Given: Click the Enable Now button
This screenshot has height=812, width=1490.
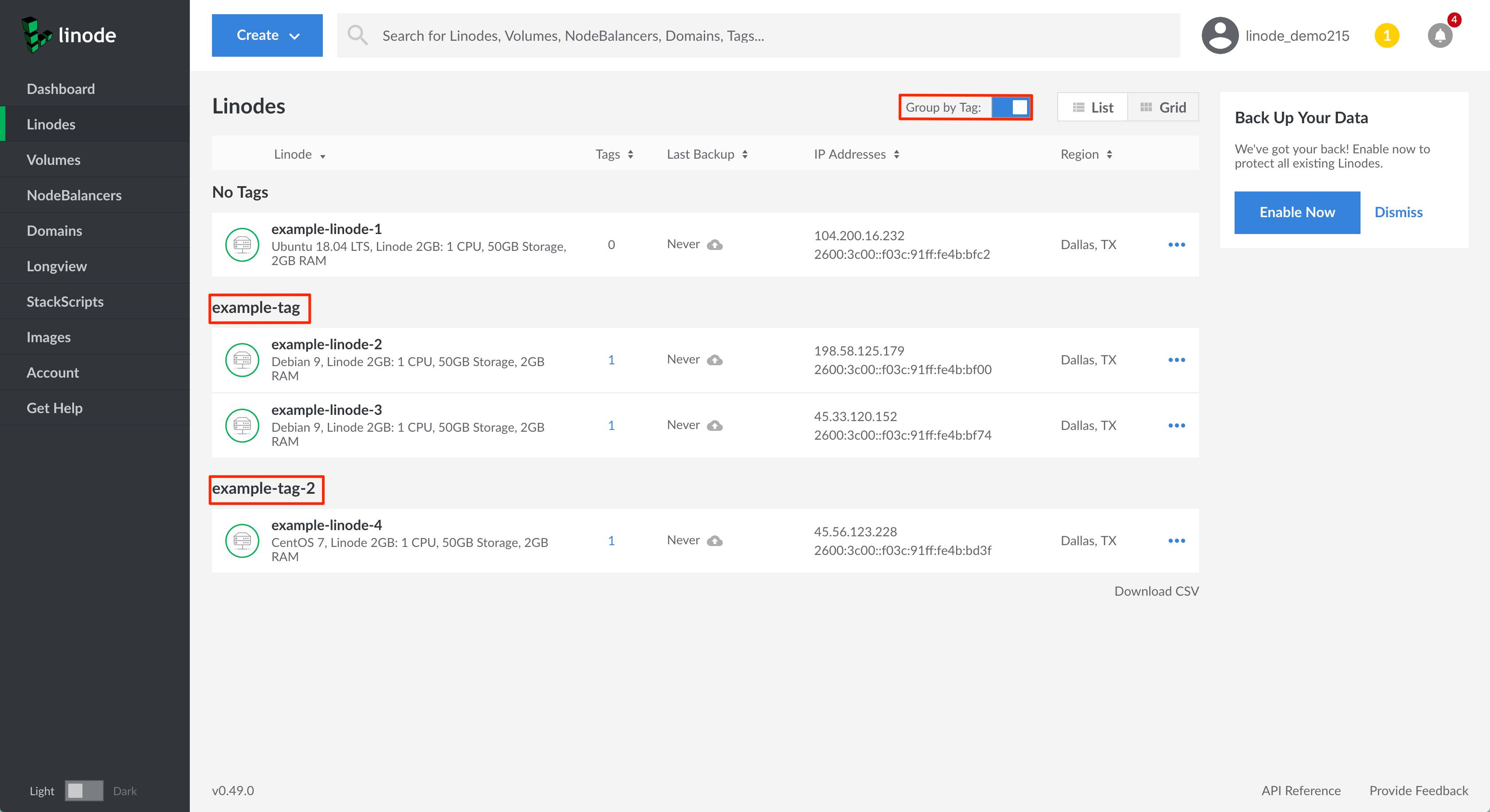Looking at the screenshot, I should 1297,212.
